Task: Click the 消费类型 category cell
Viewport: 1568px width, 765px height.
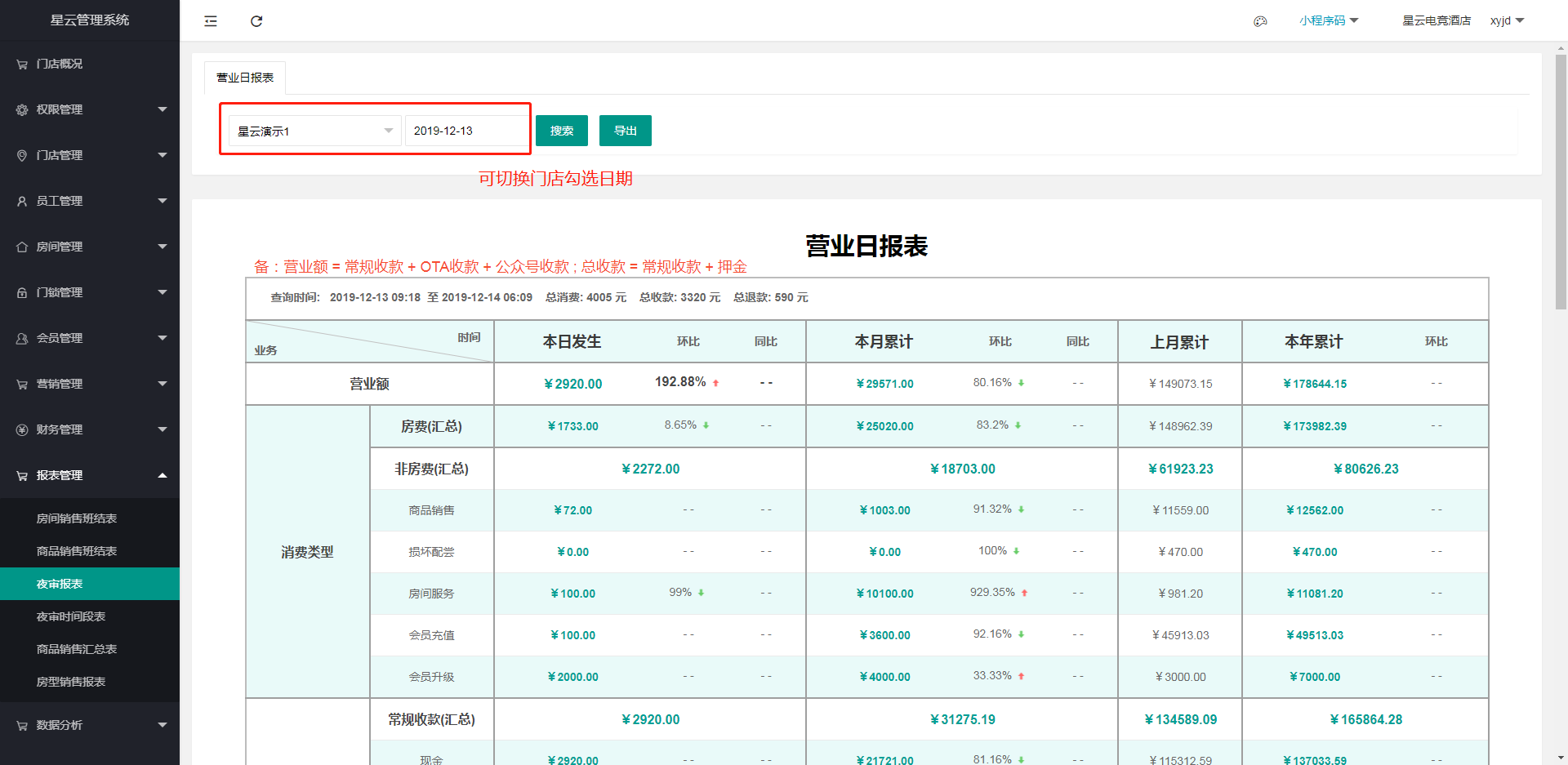Action: (x=308, y=552)
